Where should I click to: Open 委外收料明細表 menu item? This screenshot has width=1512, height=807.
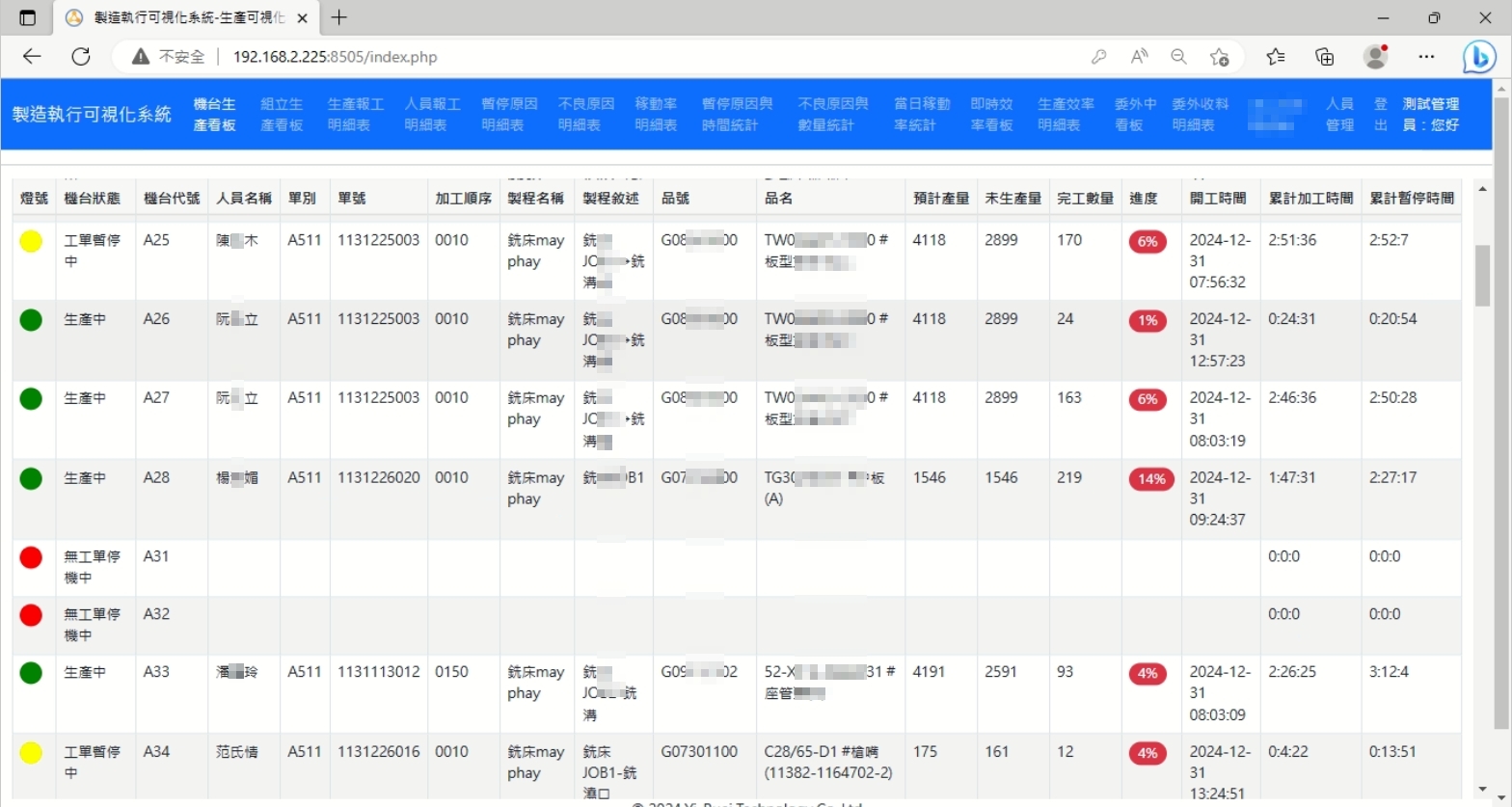tap(1201, 114)
